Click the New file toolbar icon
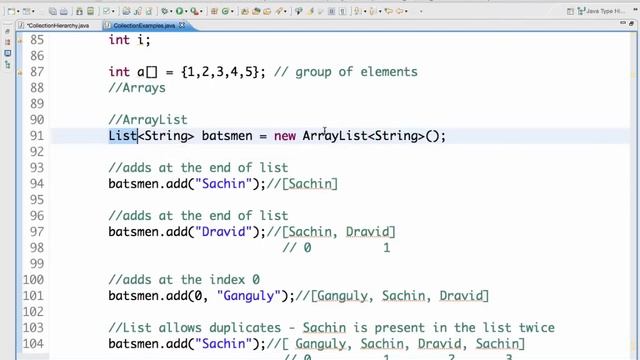 (x=11, y=11)
